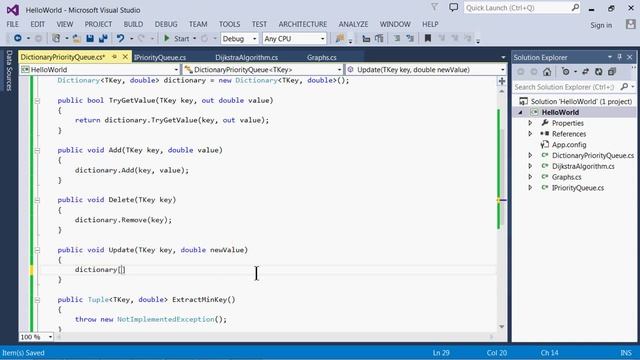Click the Sync with Active Document icon

pyautogui.click(x=585, y=72)
